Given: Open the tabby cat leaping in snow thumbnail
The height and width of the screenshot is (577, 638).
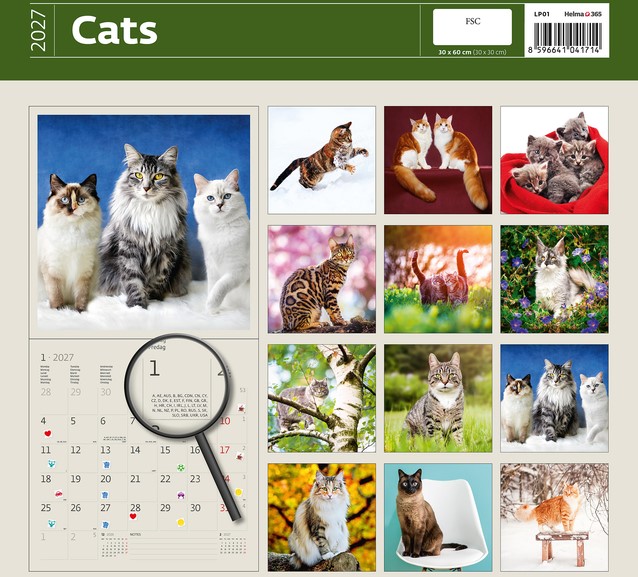Looking at the screenshot, I should pos(322,160).
